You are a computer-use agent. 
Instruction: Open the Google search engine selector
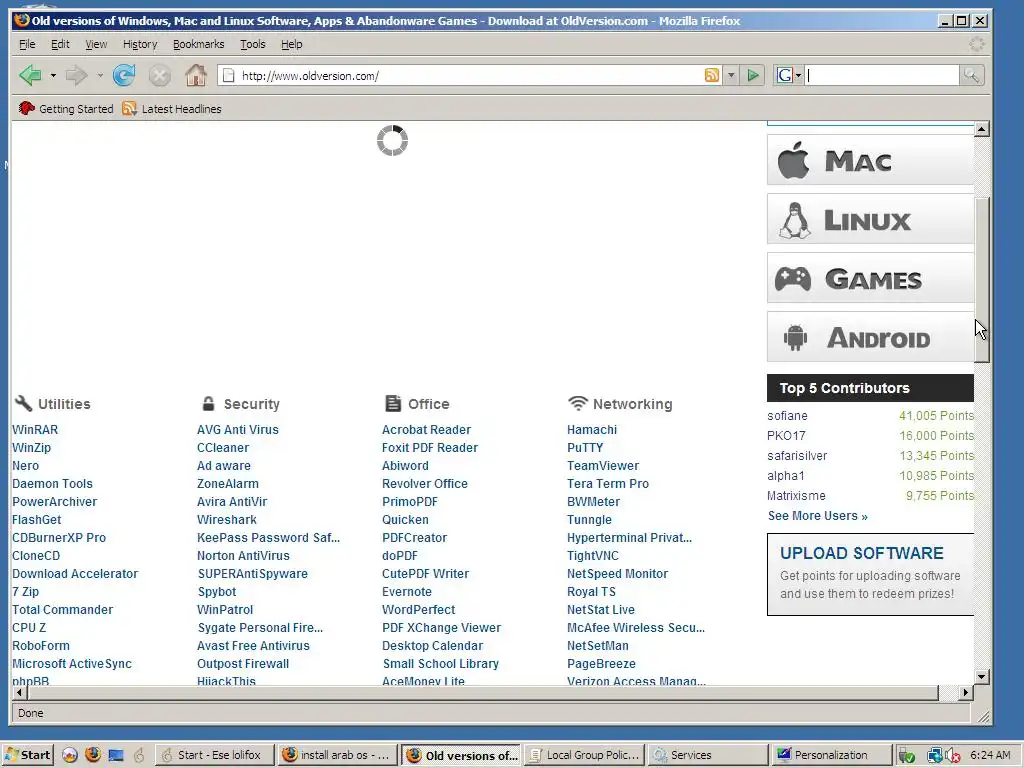[788, 75]
